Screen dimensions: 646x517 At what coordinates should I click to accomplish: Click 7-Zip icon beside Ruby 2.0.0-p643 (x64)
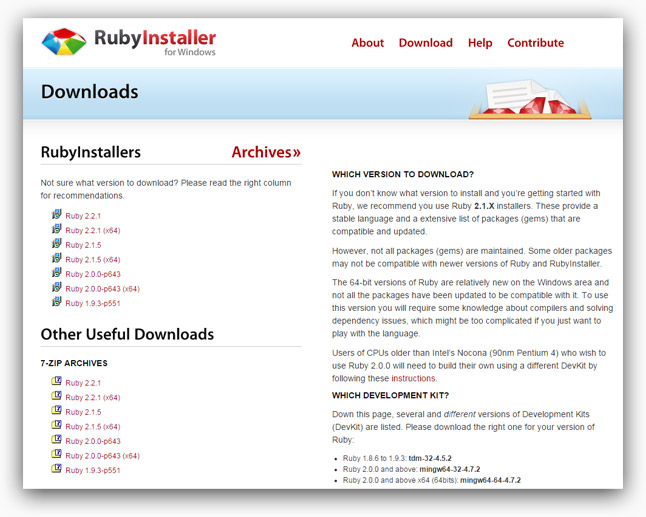tap(57, 454)
